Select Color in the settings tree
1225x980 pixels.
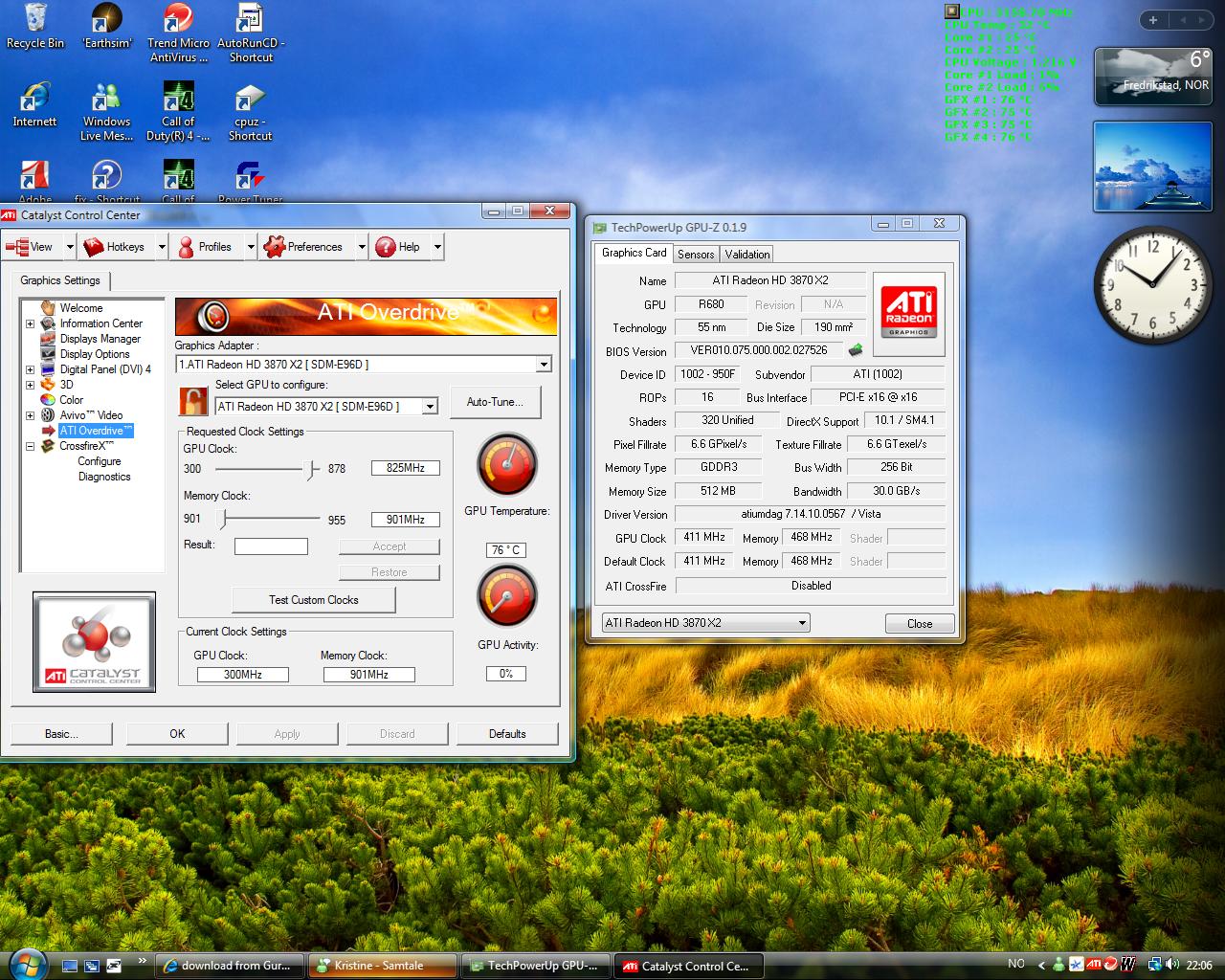pyautogui.click(x=71, y=400)
